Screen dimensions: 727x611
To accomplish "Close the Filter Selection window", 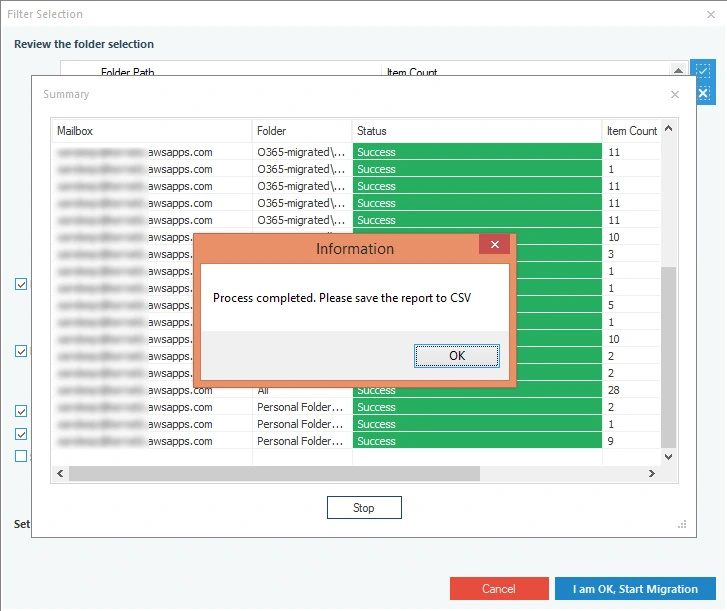I will coord(711,14).
